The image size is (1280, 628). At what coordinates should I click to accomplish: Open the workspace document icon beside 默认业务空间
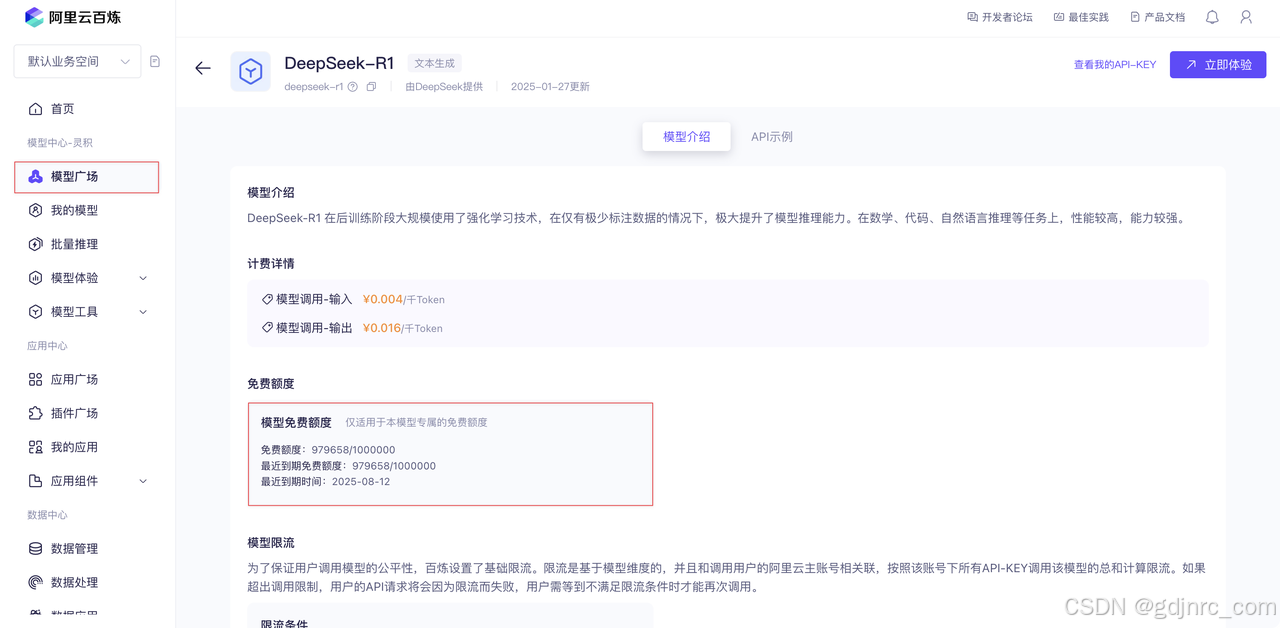pyautogui.click(x=155, y=62)
